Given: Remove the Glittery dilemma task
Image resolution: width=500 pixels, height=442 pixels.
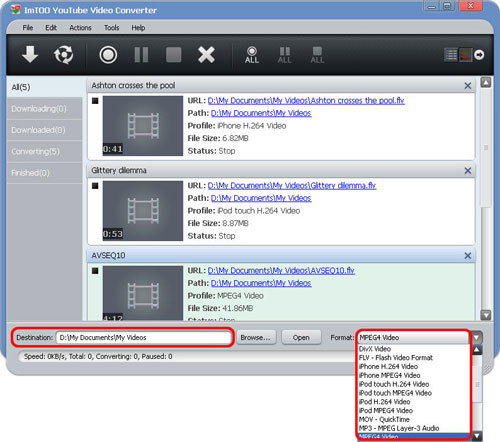Looking at the screenshot, I should pyautogui.click(x=468, y=171).
